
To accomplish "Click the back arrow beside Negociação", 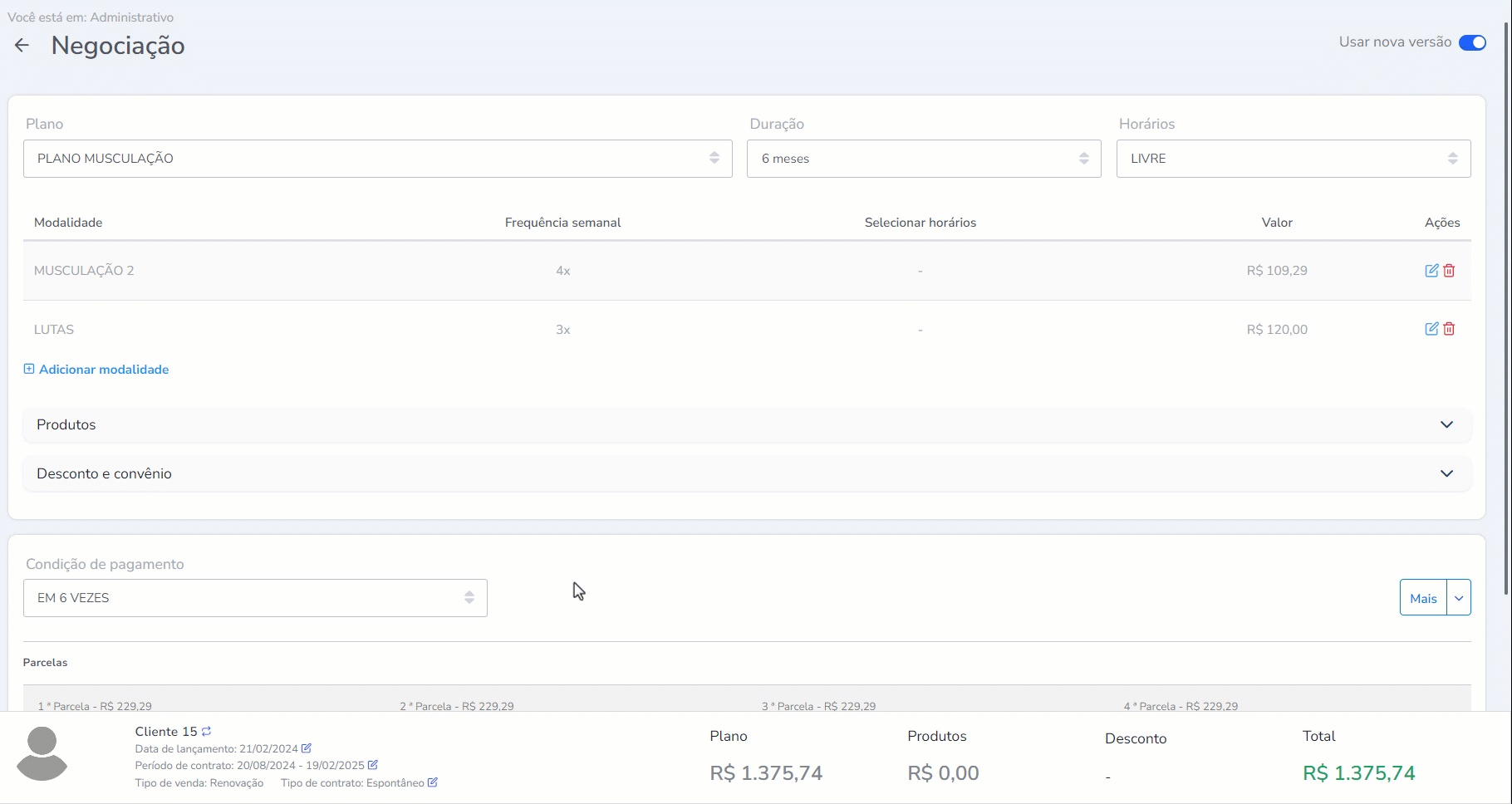I will (x=22, y=46).
